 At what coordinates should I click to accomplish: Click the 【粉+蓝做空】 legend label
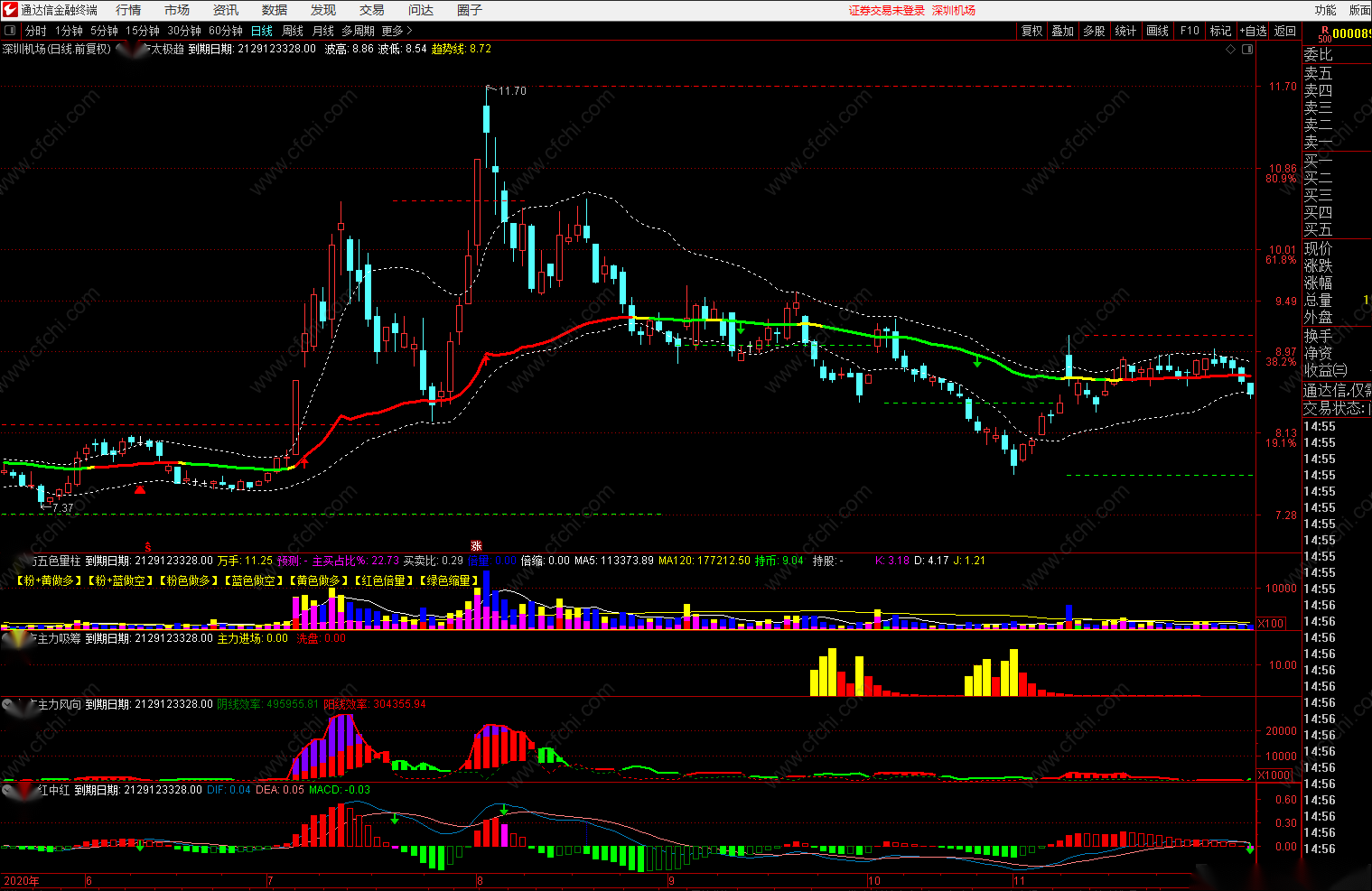121,580
